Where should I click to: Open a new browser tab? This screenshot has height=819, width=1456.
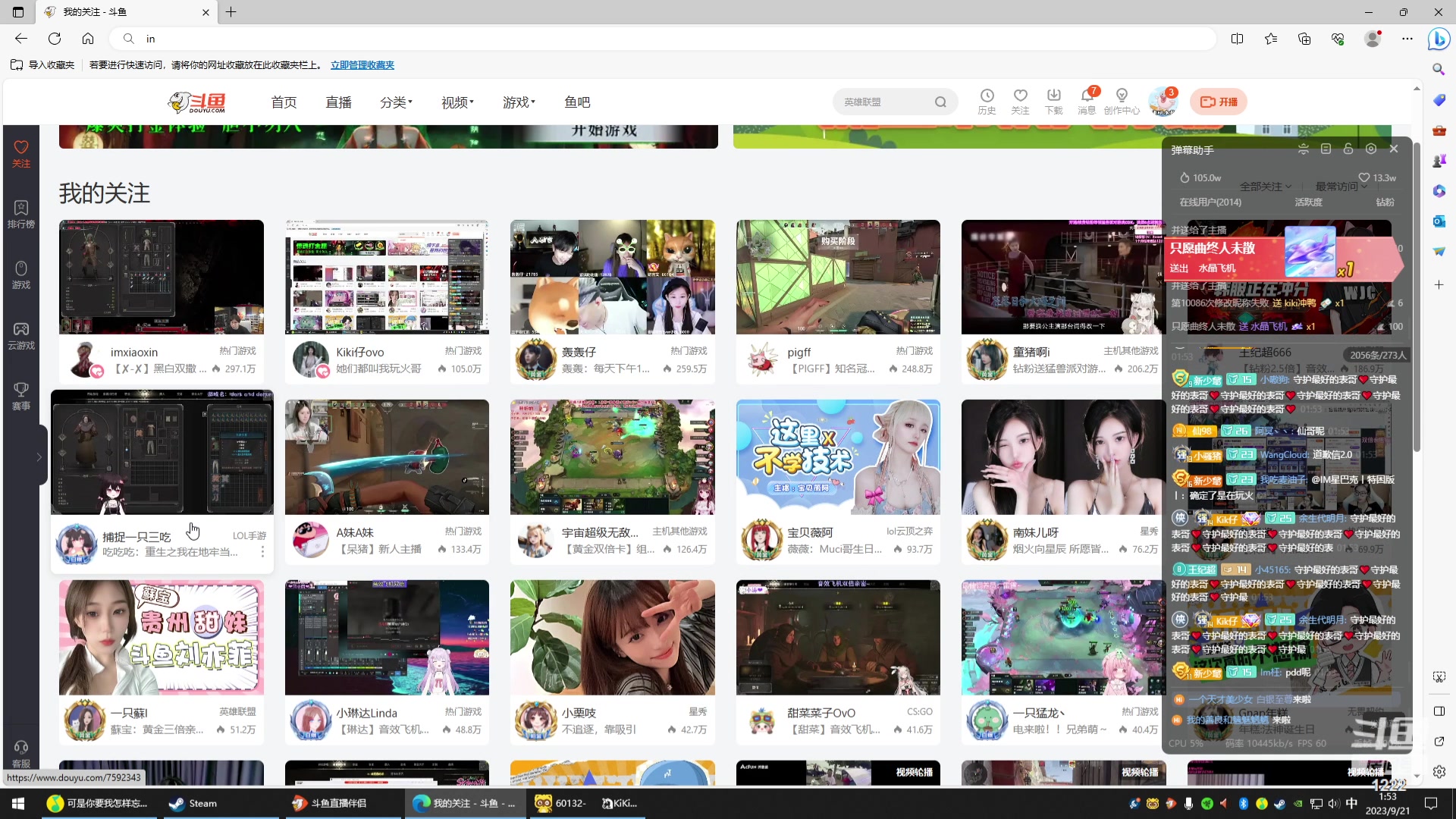tap(231, 12)
